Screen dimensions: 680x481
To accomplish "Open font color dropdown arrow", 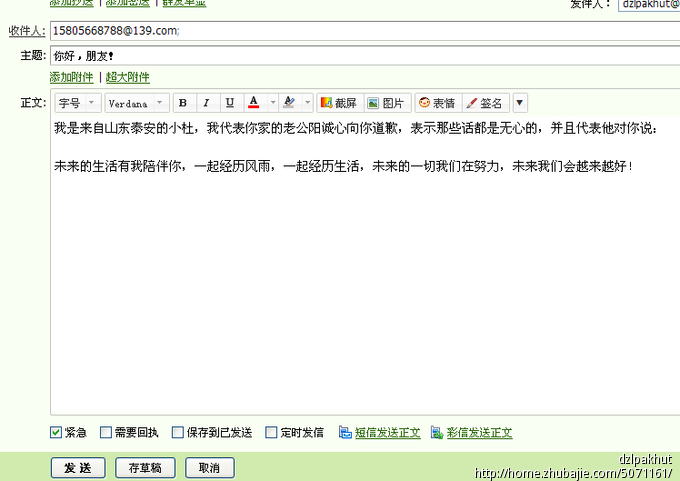I will [273, 103].
